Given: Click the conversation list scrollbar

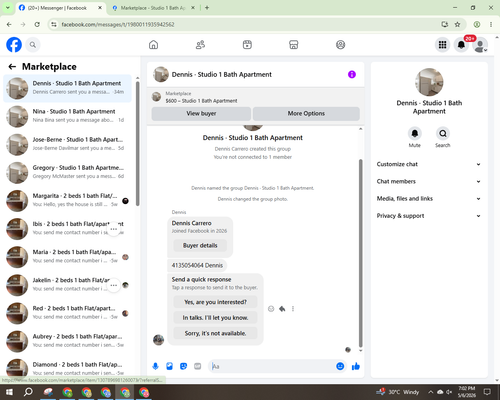Looking at the screenshot, I should coord(137,143).
